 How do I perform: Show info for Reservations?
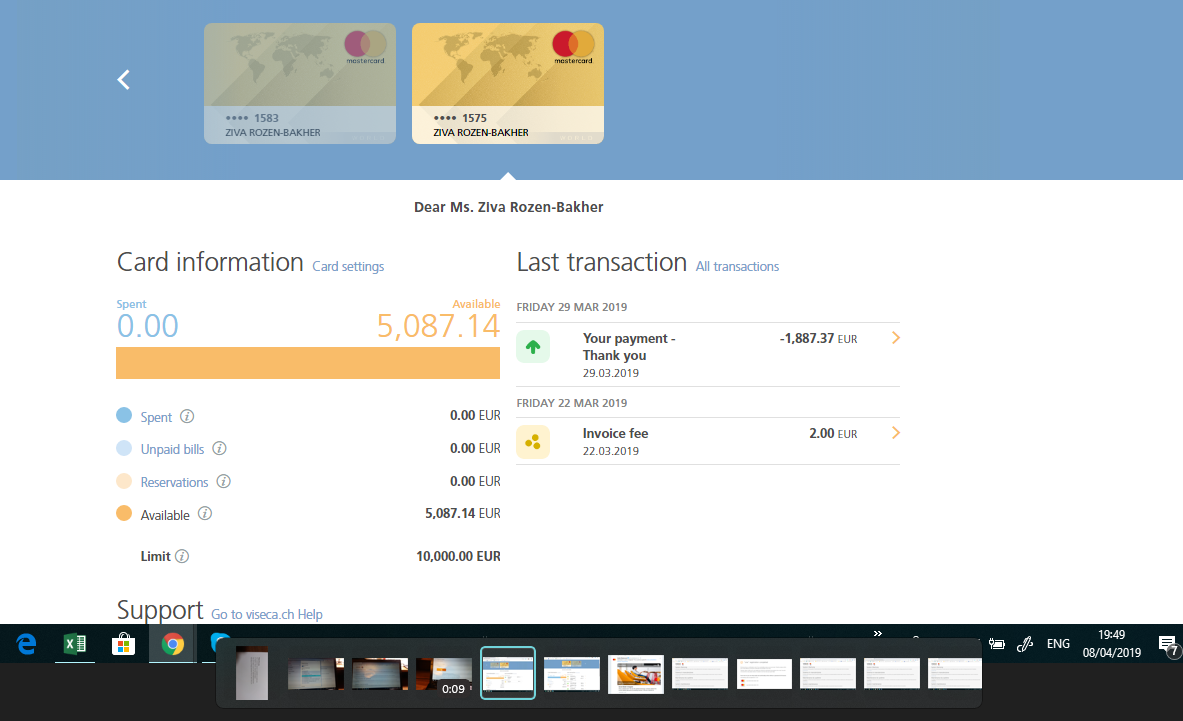[223, 481]
